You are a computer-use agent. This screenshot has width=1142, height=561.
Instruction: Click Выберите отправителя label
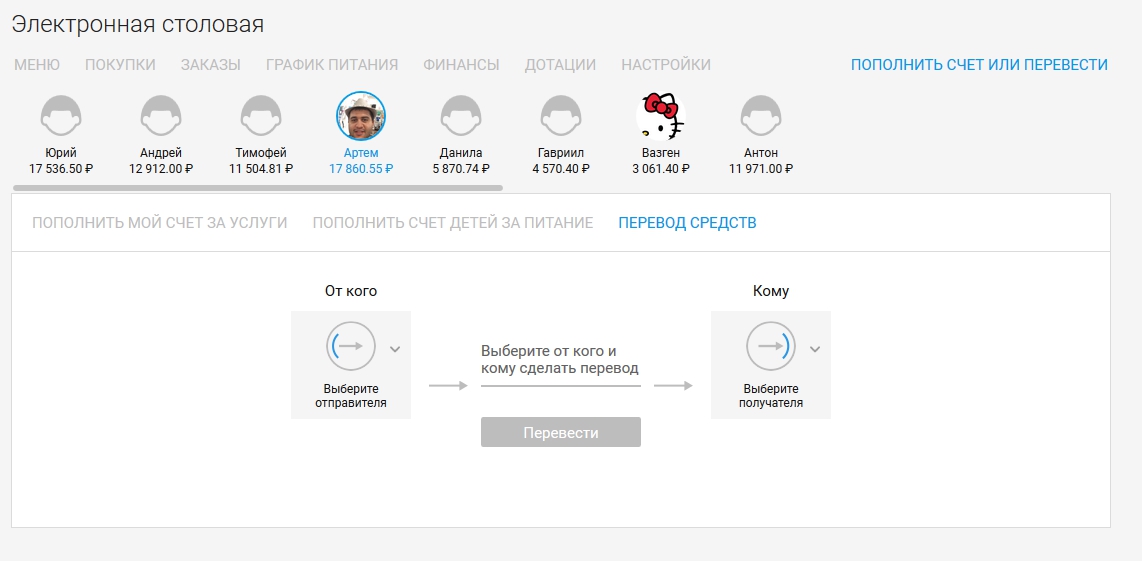(x=351, y=396)
